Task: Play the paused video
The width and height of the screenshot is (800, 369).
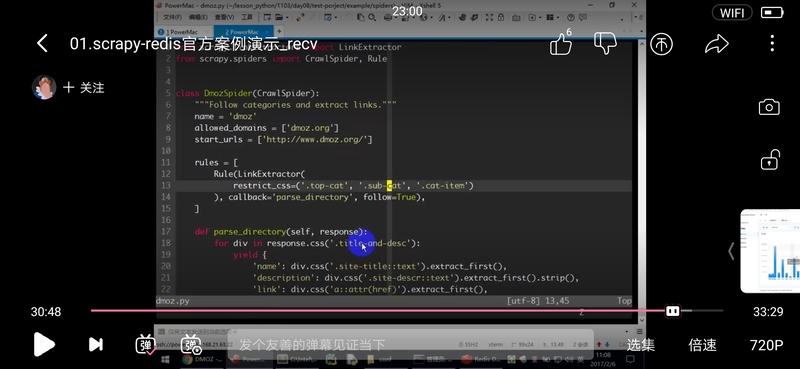Action: tap(44, 345)
